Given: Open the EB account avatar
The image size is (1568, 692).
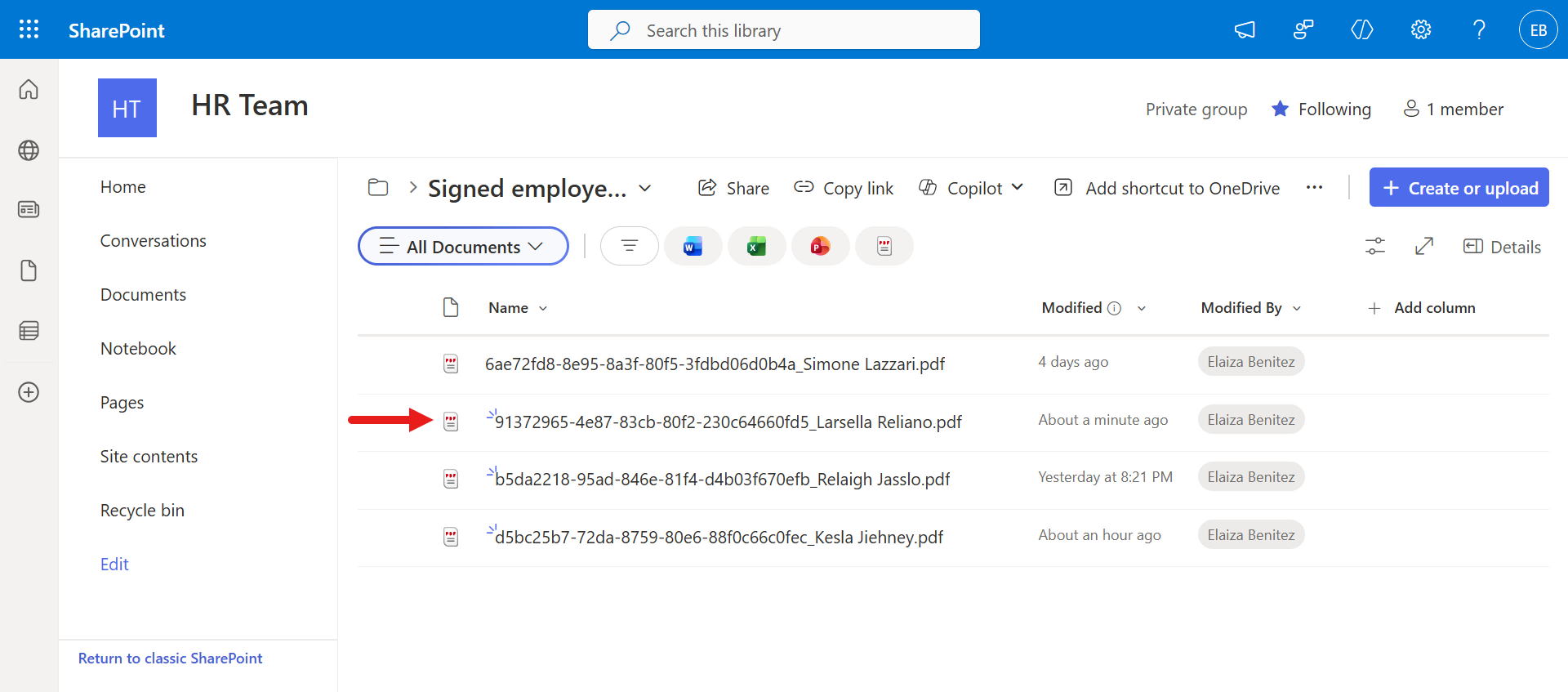Looking at the screenshot, I should (1539, 30).
